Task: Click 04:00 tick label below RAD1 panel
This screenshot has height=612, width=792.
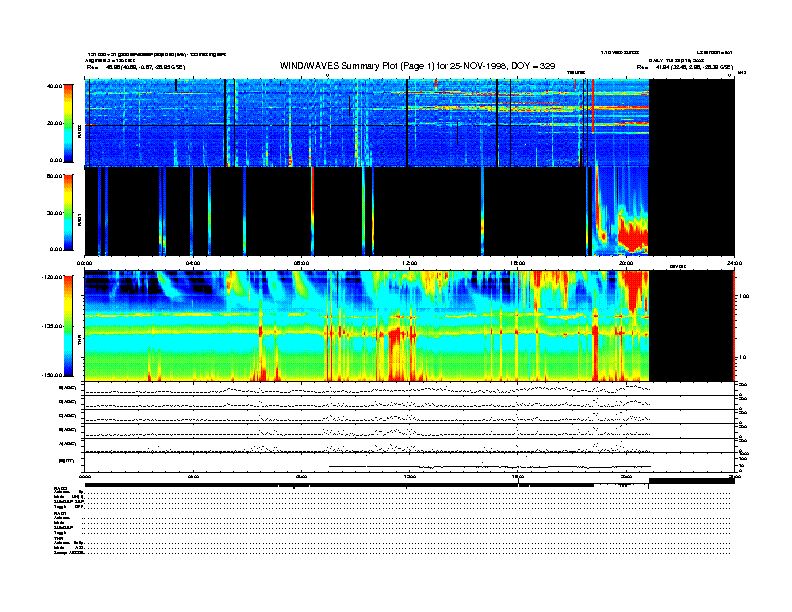Action: pos(193,263)
